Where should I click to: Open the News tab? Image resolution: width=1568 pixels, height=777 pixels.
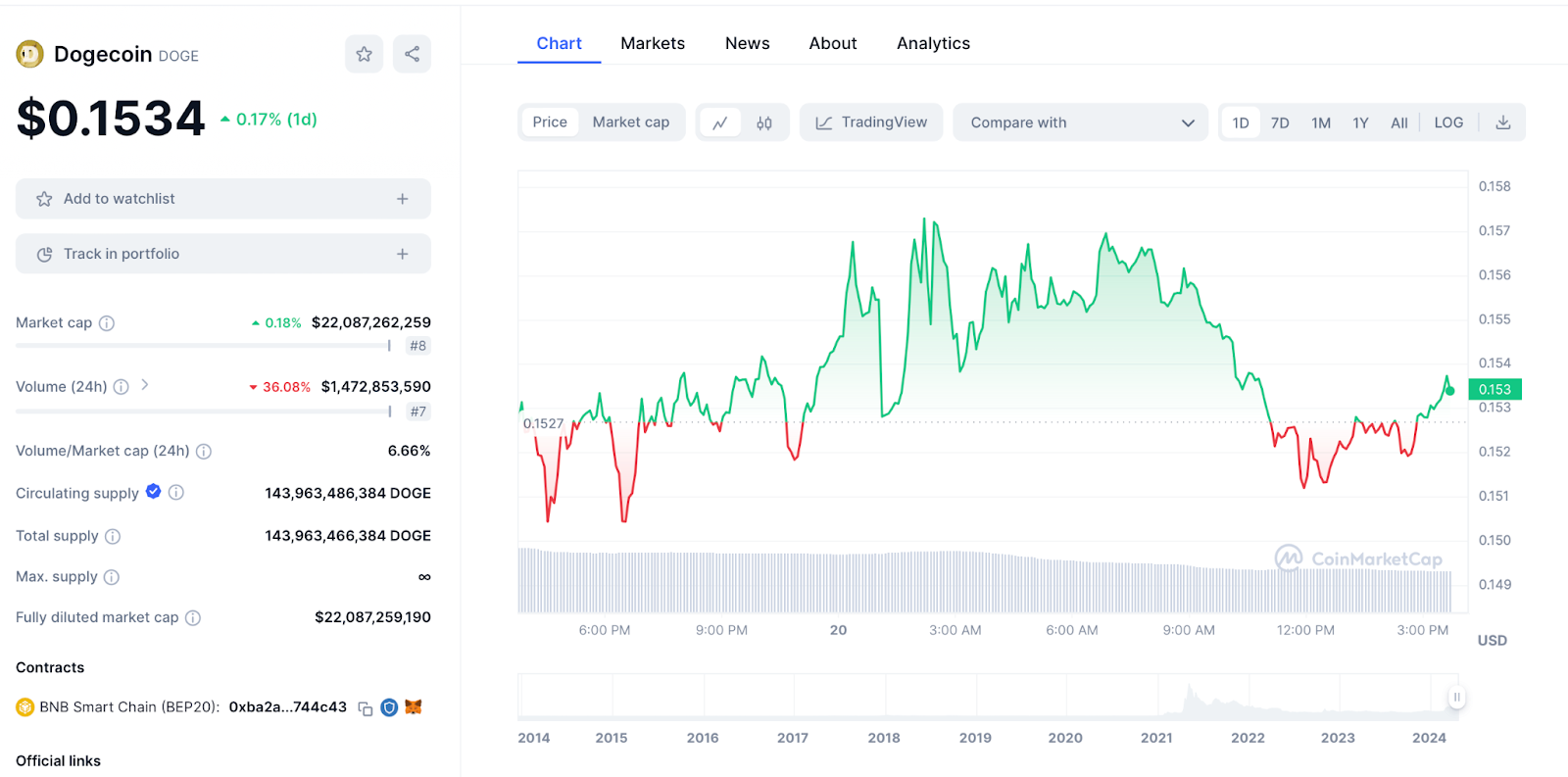point(748,43)
